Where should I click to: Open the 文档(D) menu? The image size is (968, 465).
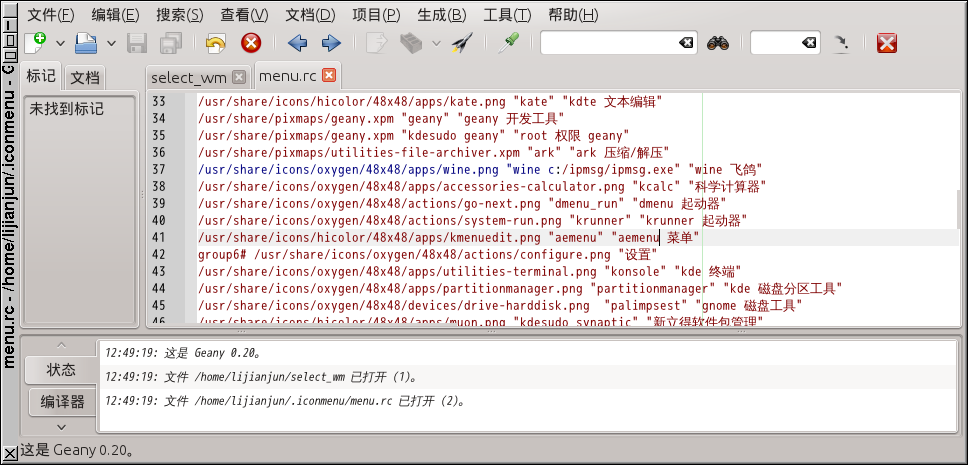(x=311, y=15)
